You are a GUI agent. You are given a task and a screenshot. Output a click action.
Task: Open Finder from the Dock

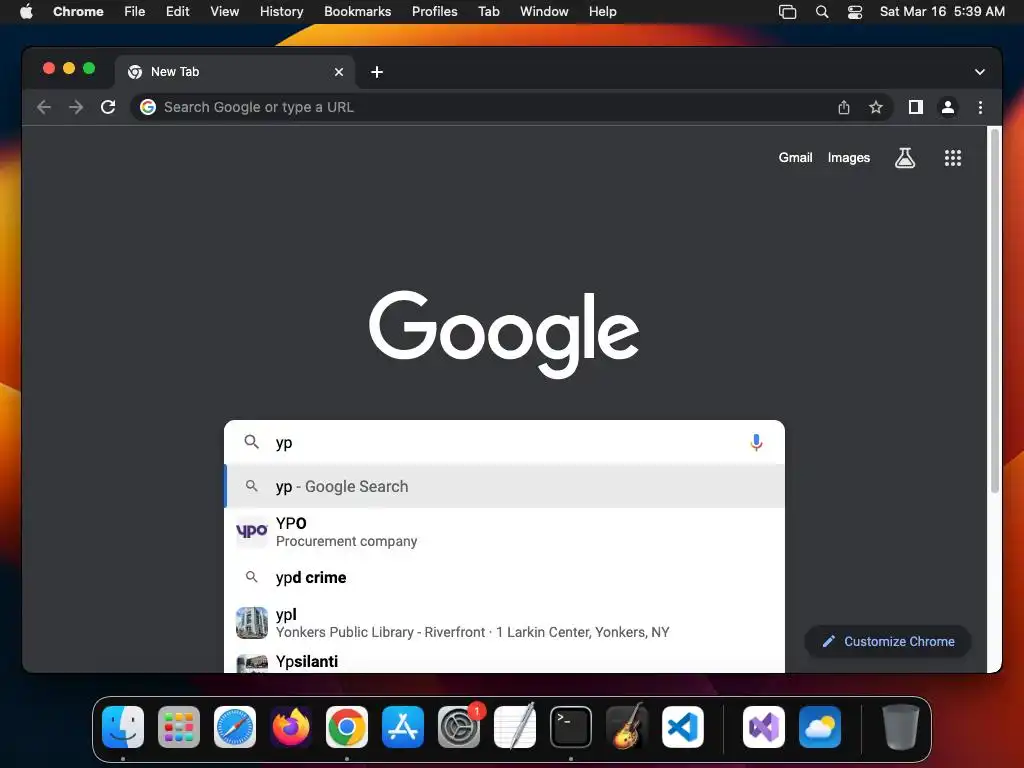pyautogui.click(x=123, y=727)
